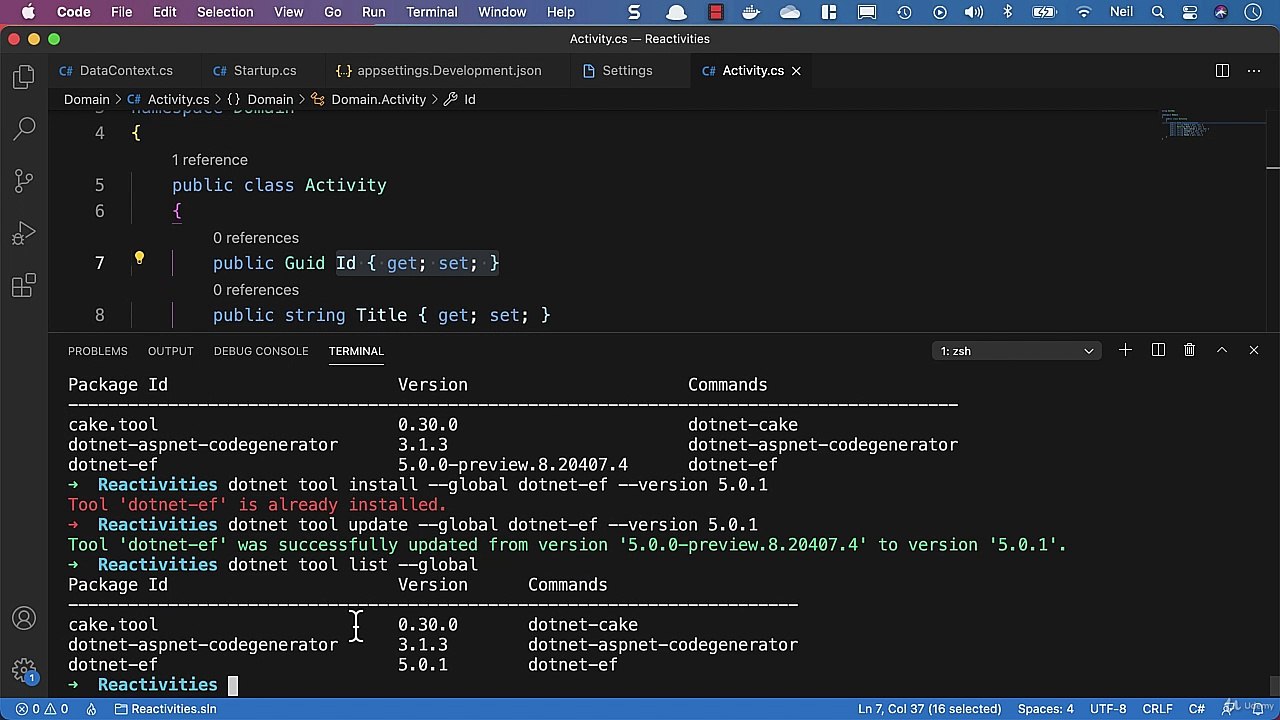Click the OmniSharp flame status icon
Screen dimensions: 1280x720
pos(91,709)
